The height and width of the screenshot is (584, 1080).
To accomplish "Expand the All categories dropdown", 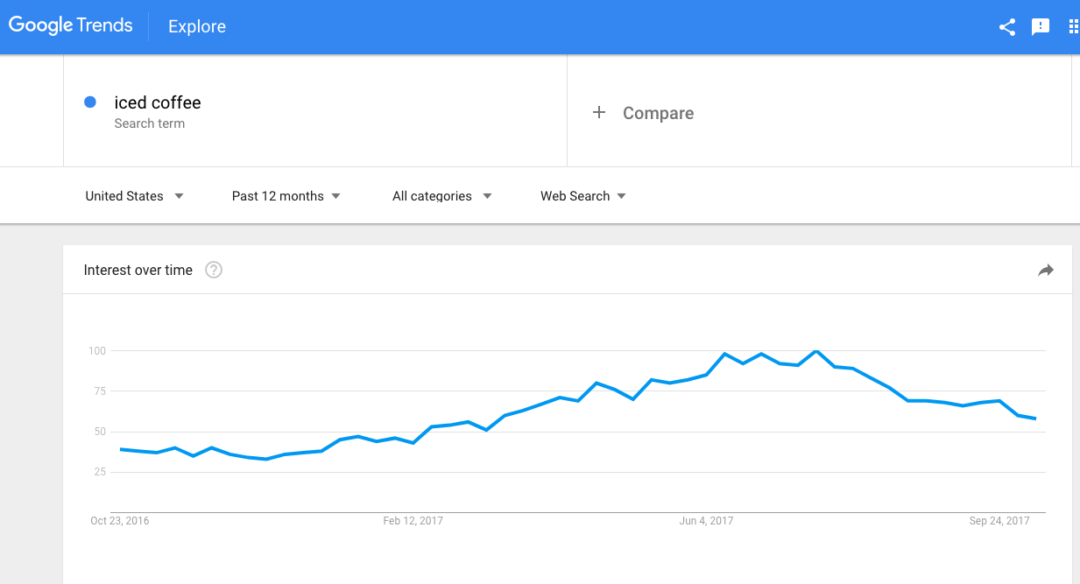I will (442, 196).
